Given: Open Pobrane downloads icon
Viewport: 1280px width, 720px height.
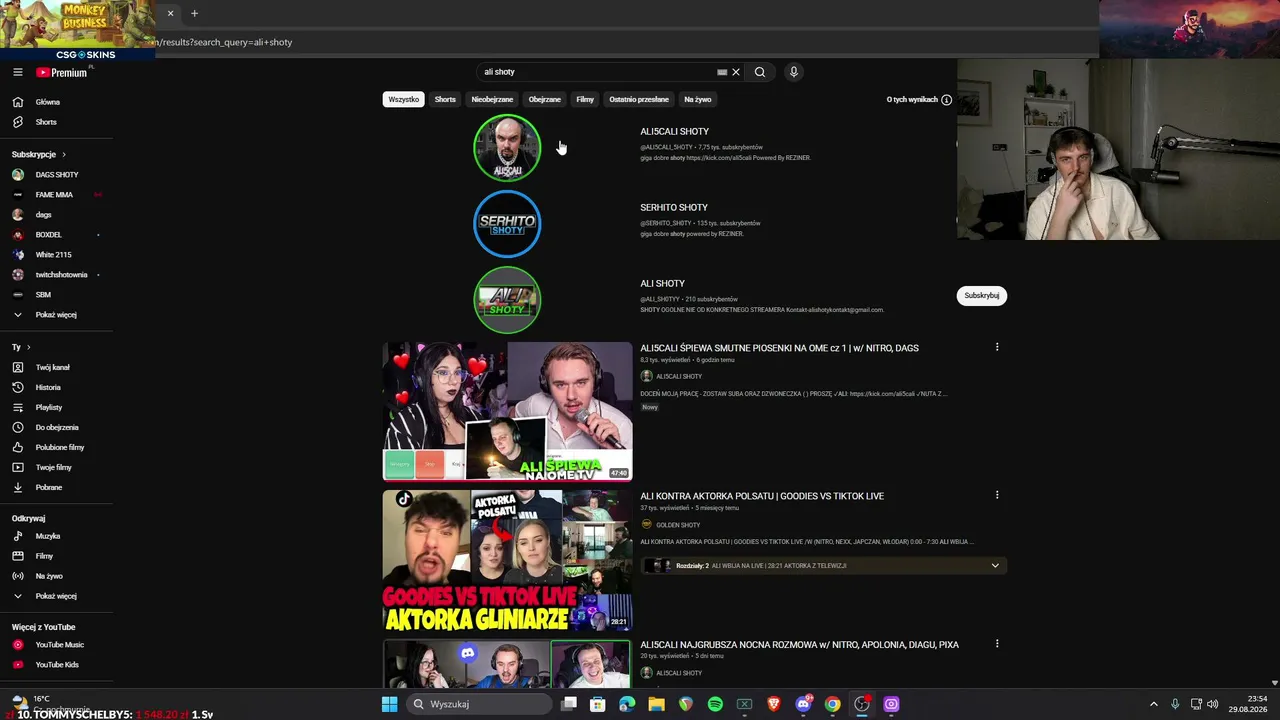Looking at the screenshot, I should 17,487.
